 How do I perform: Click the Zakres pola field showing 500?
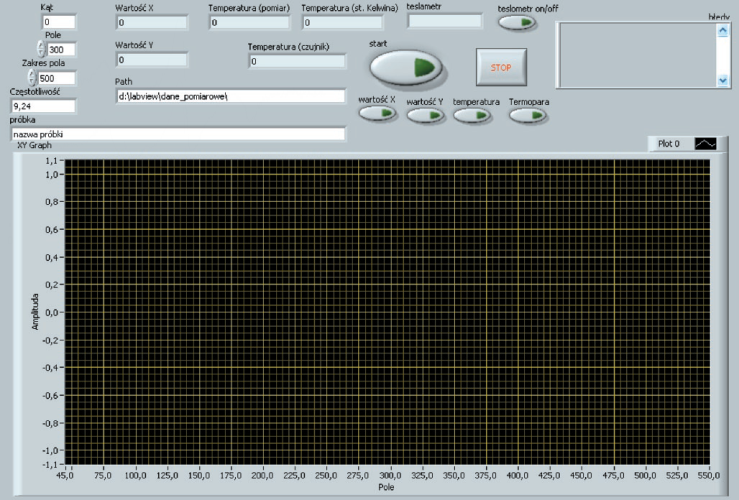click(x=57, y=78)
